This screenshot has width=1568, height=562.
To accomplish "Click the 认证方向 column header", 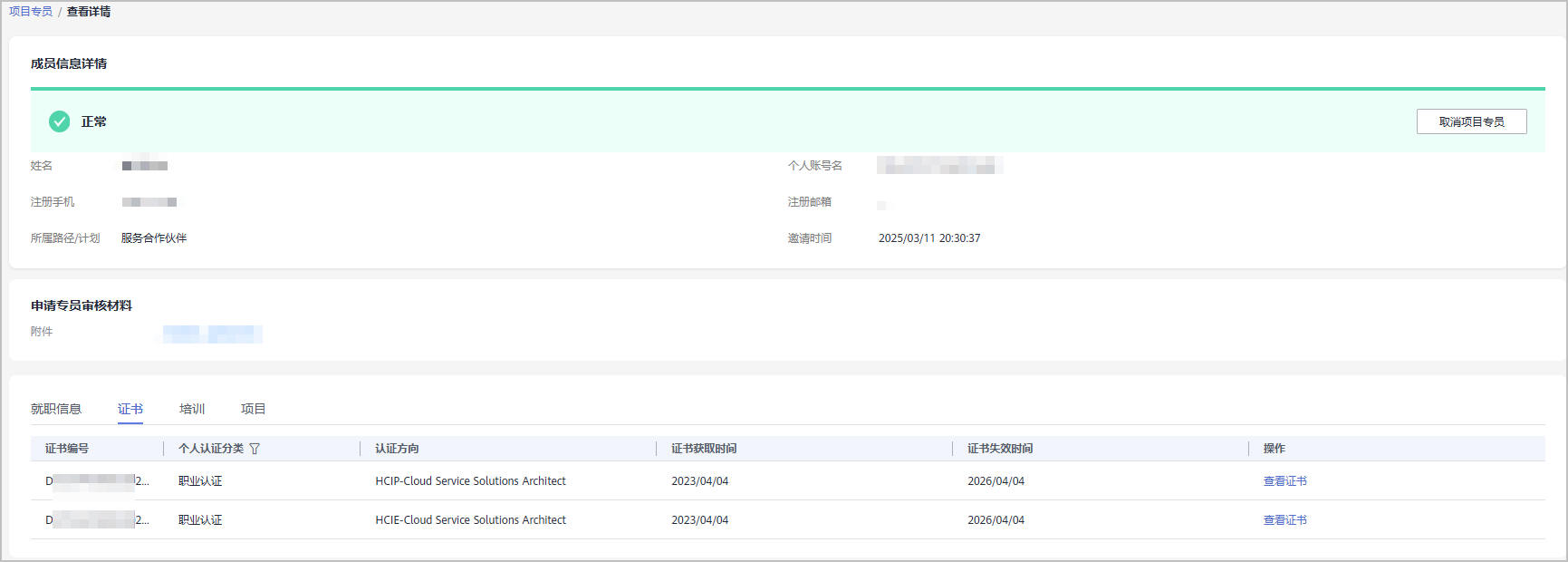I will click(x=397, y=449).
